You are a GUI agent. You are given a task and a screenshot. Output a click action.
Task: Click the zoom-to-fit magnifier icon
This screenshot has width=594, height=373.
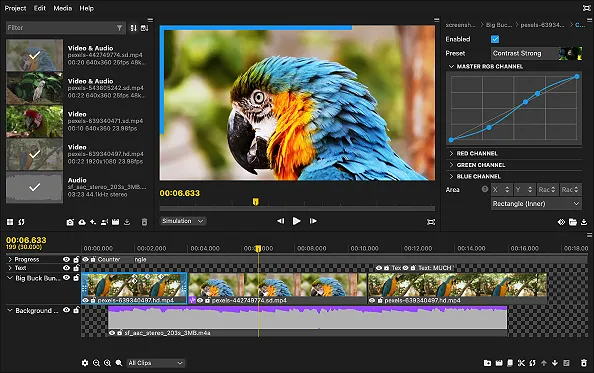[119, 363]
